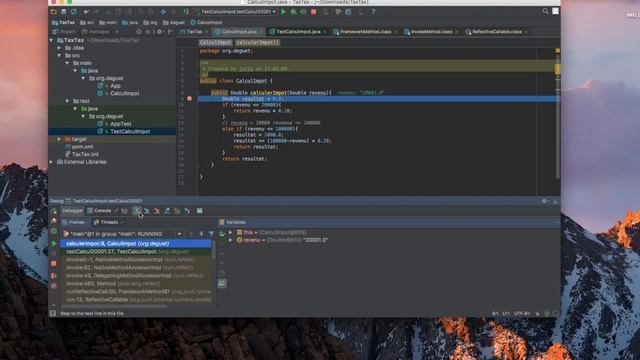Click the CalculImpot breadcrumb in navigation bar
The height and width of the screenshot is (360, 640).
[207, 22]
